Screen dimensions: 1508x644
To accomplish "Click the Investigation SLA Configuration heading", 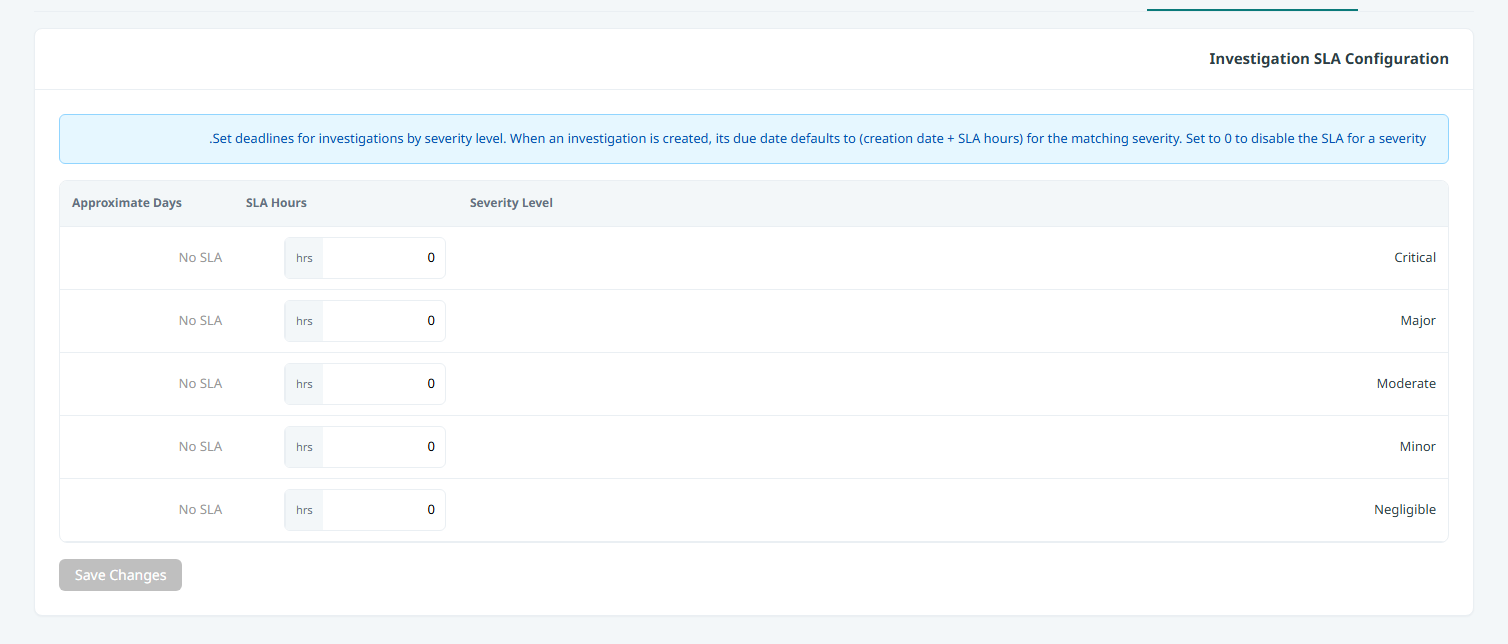I will coord(1329,59).
